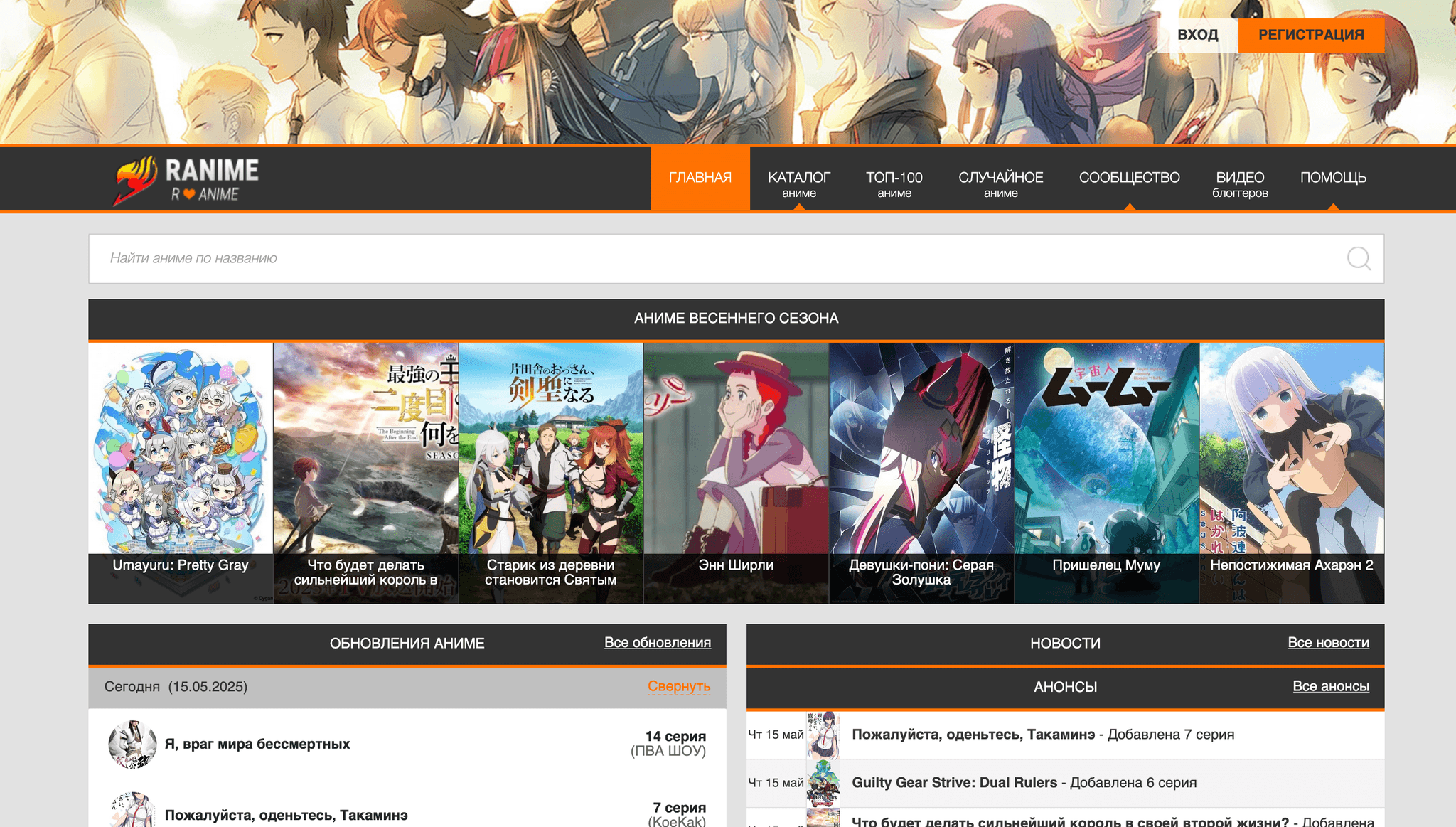1456x827 pixels.
Task: Open Старик из деревни становится Святым poster
Action: click(x=551, y=473)
